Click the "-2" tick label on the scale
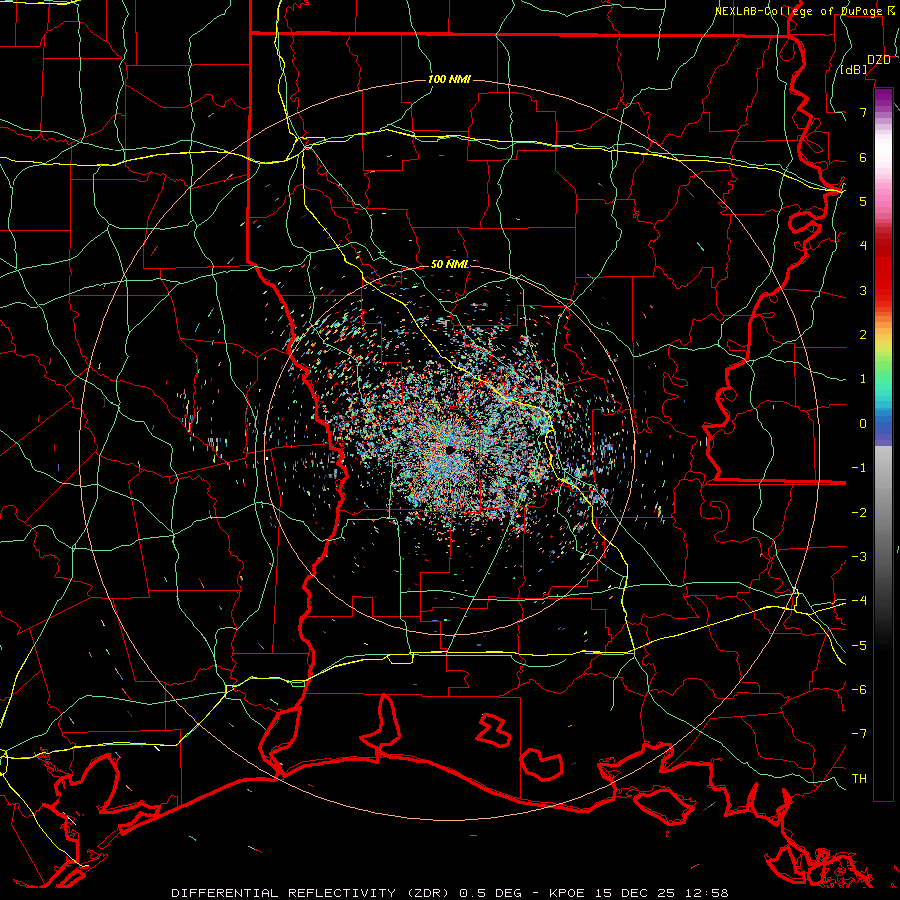Viewport: 900px width, 900px height. tap(859, 512)
